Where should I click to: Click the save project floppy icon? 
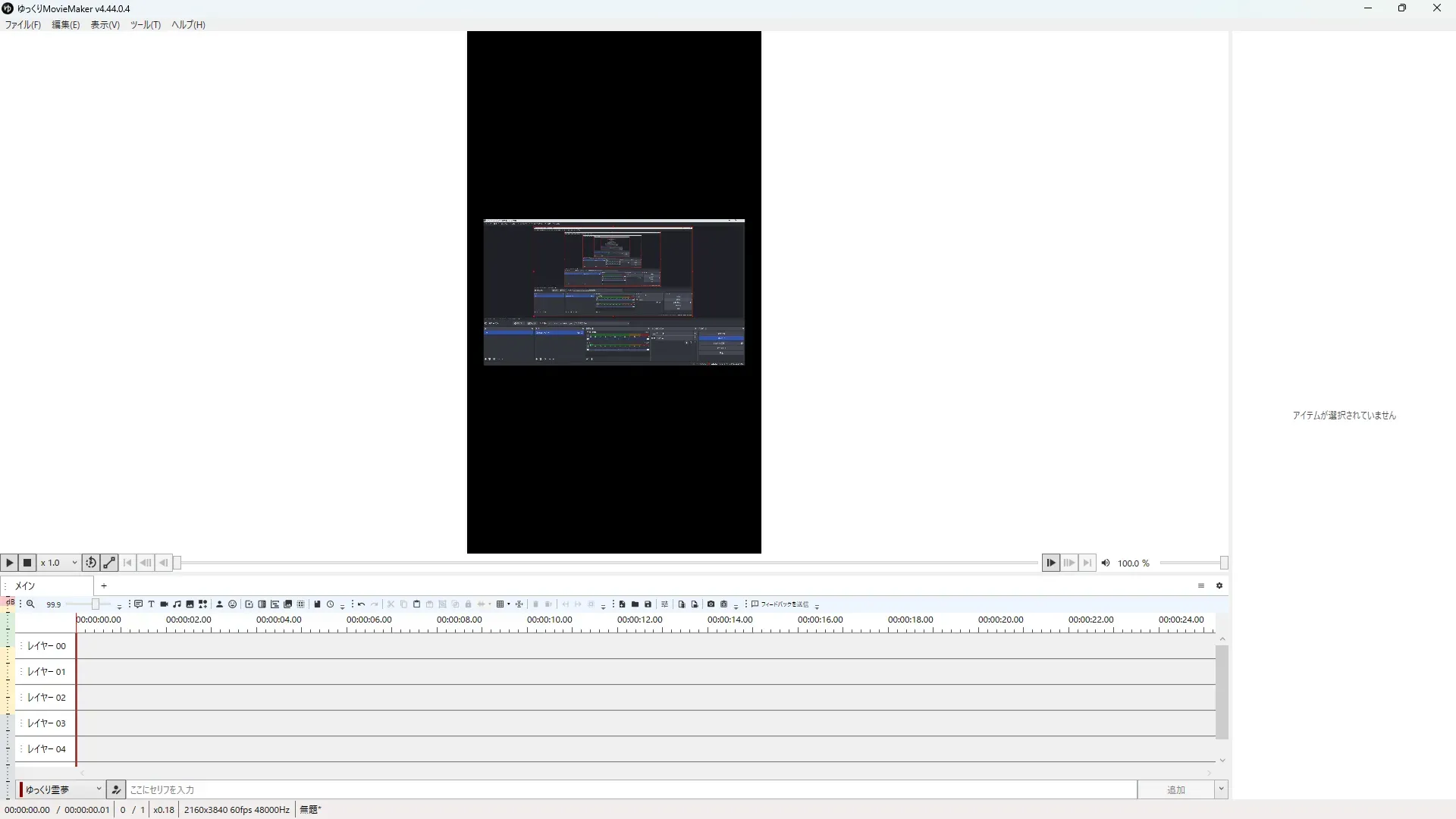[x=648, y=604]
